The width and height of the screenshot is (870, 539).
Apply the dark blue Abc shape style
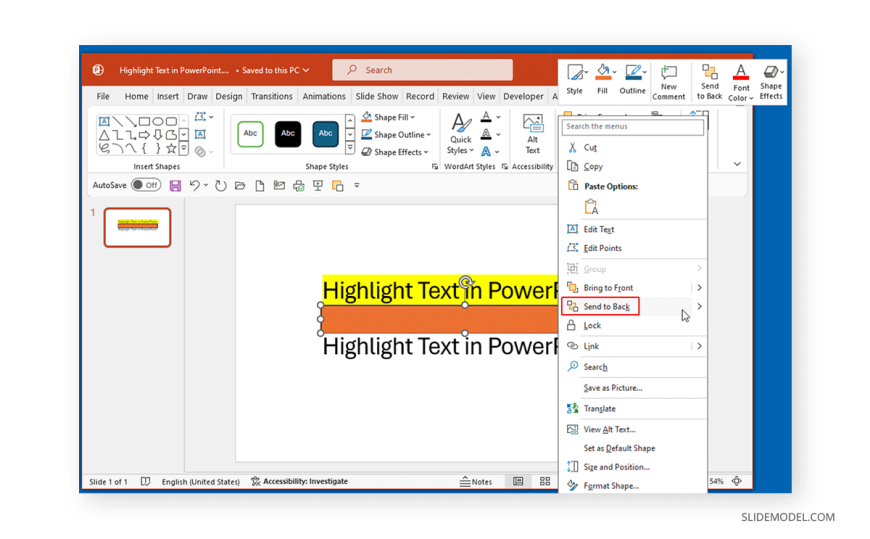click(325, 134)
